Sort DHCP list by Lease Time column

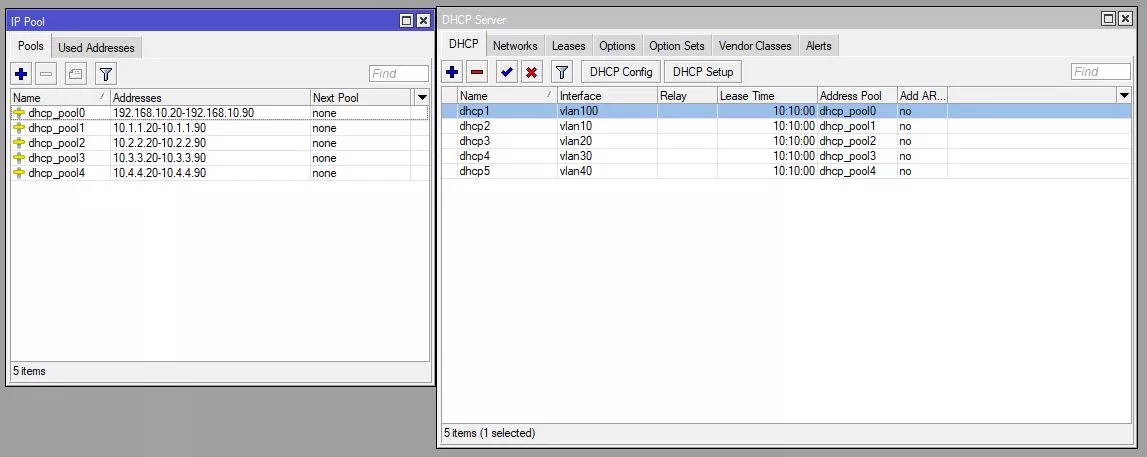(767, 96)
